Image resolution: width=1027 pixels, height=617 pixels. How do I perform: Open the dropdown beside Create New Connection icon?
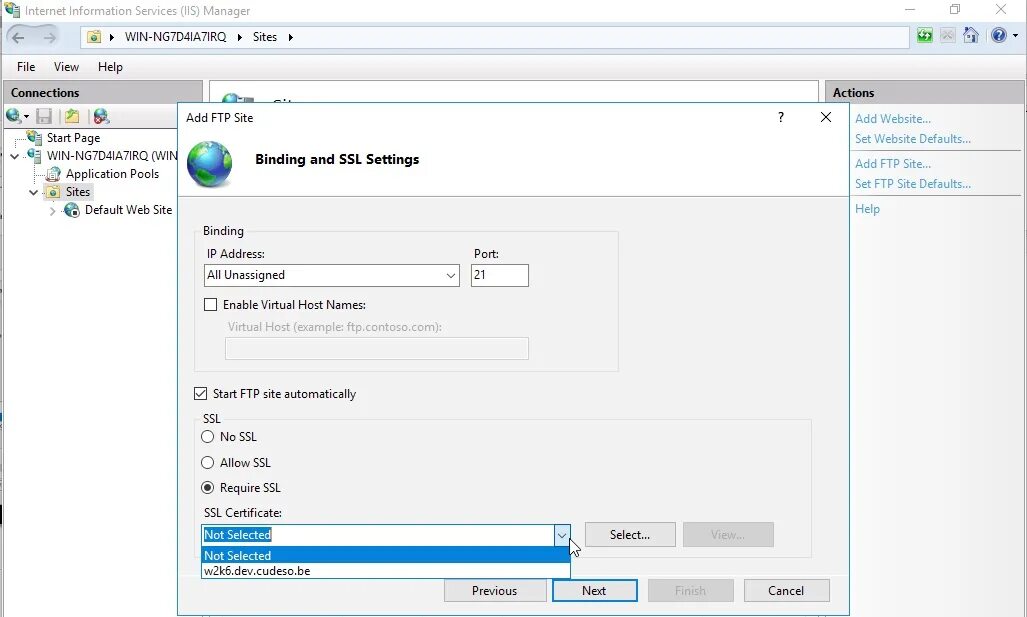tap(26, 117)
